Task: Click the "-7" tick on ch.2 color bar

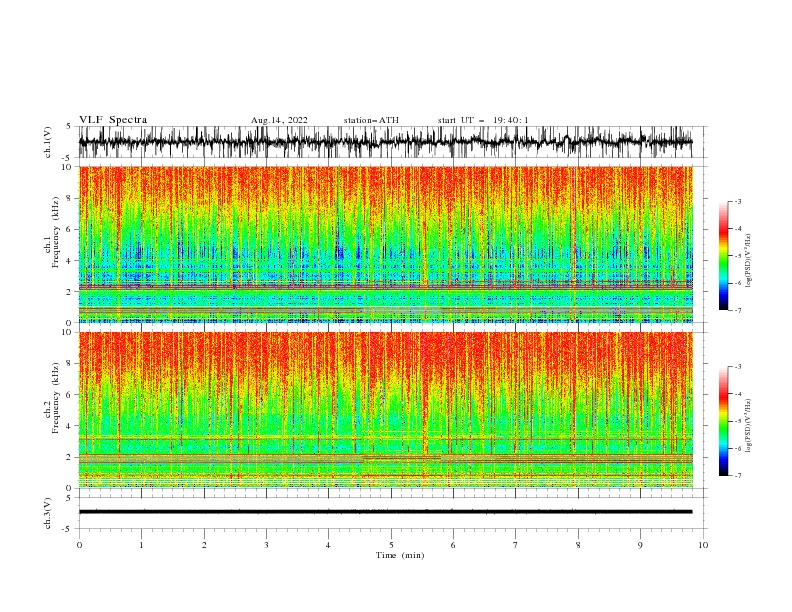Action: click(x=738, y=476)
